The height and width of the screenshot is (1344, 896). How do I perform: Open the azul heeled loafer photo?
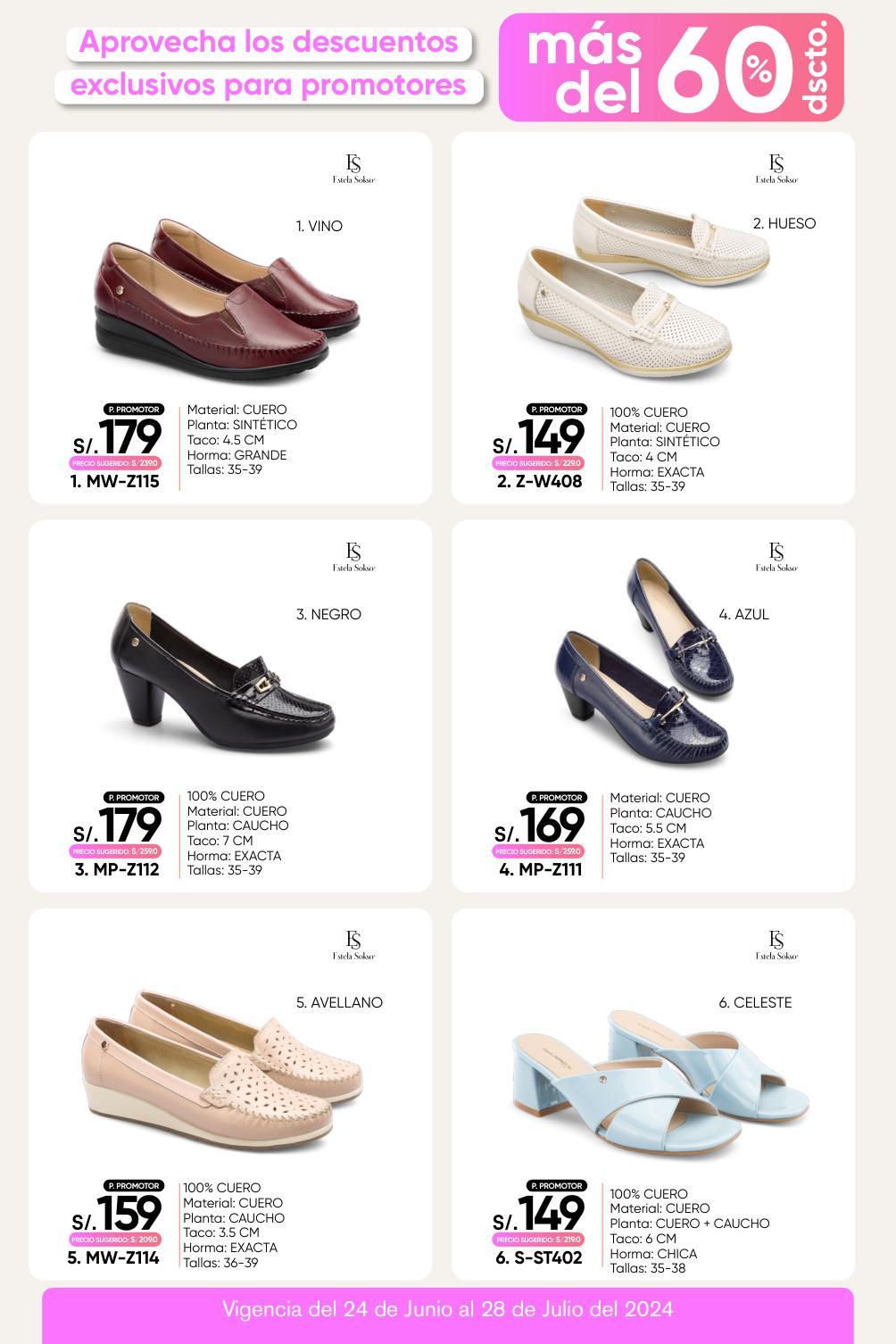[649, 663]
